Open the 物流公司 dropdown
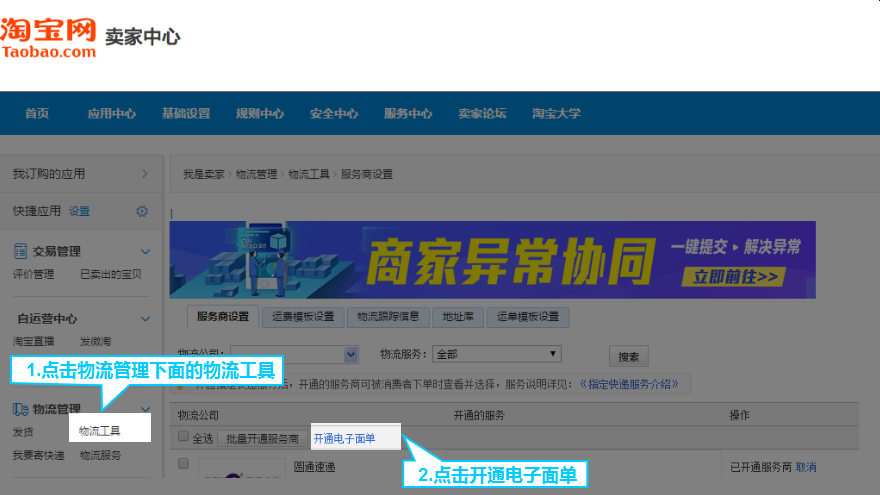 tap(294, 354)
